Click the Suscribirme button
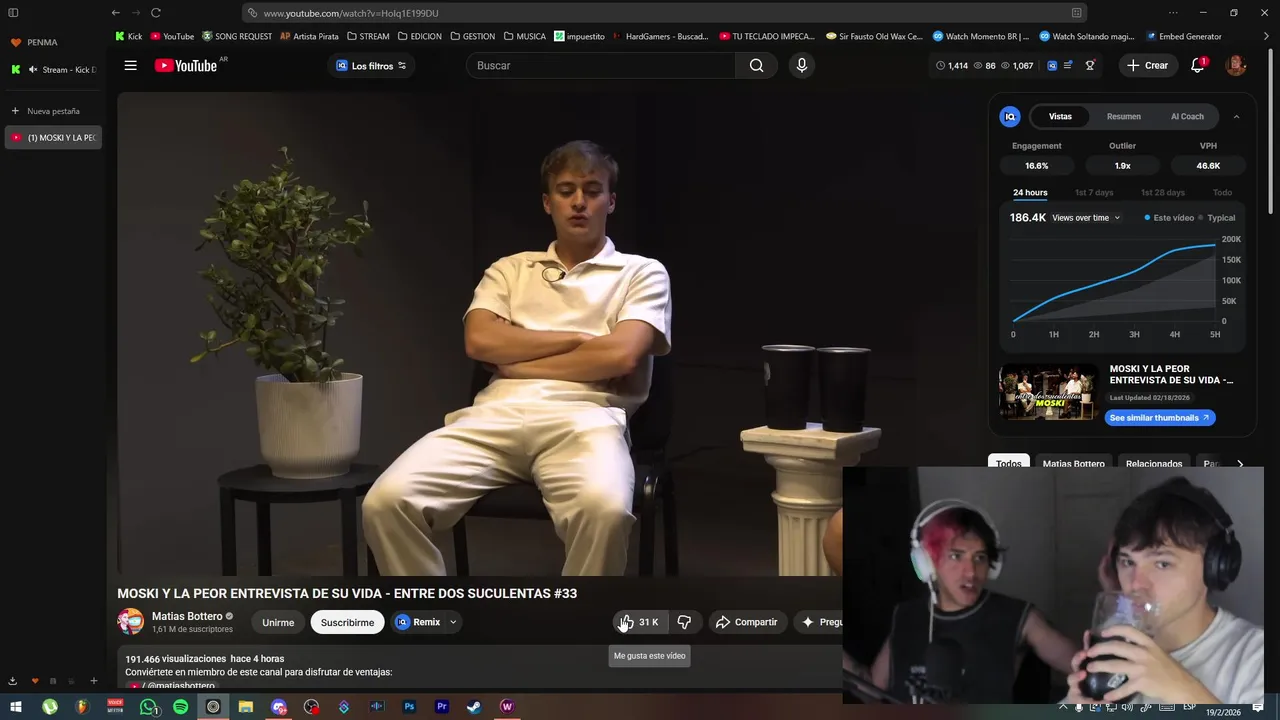1280x720 pixels. (347, 622)
